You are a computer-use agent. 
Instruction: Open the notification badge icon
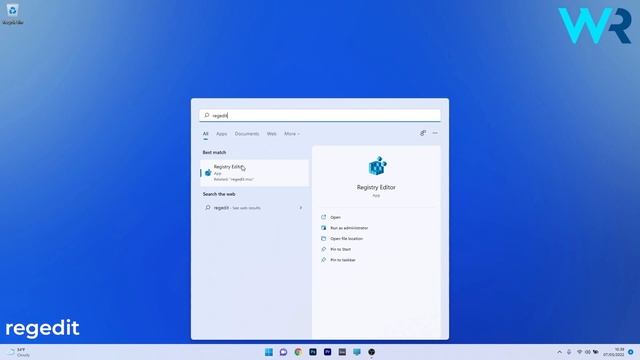click(x=631, y=352)
